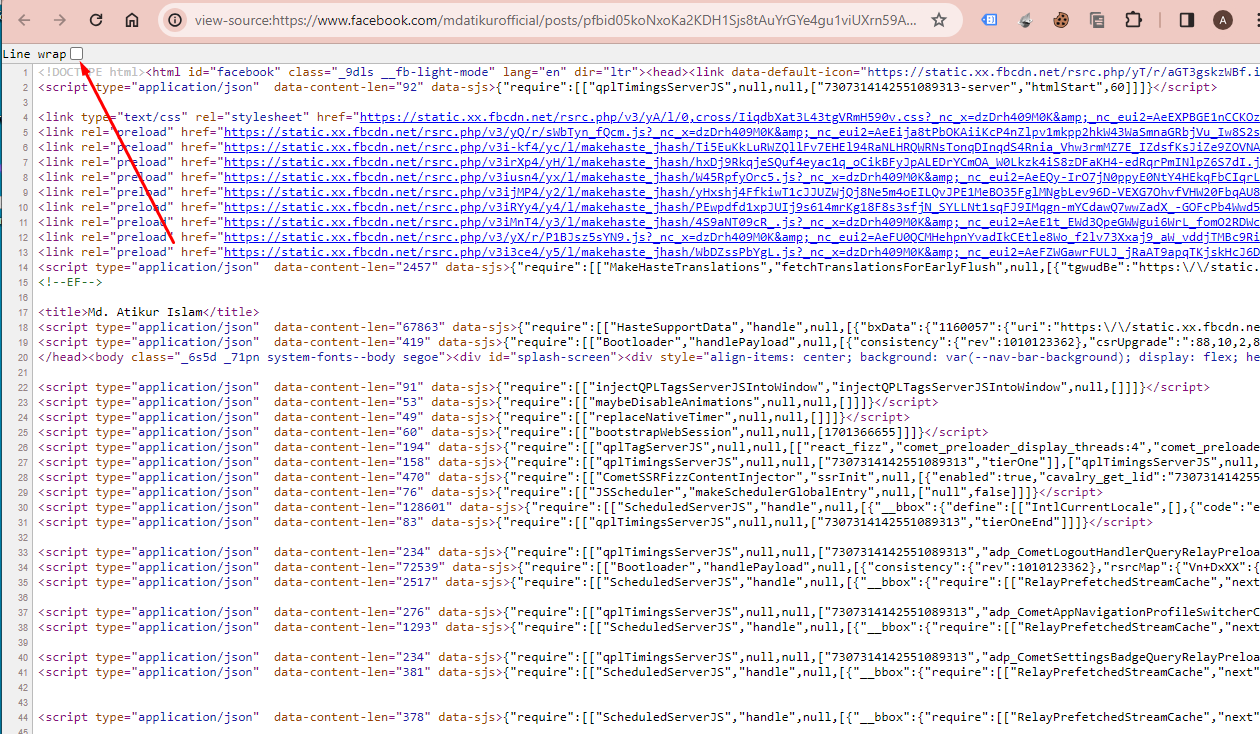The image size is (1260, 734).
Task: Click the <!DOCTYPE html> declaration text
Action: (x=91, y=72)
